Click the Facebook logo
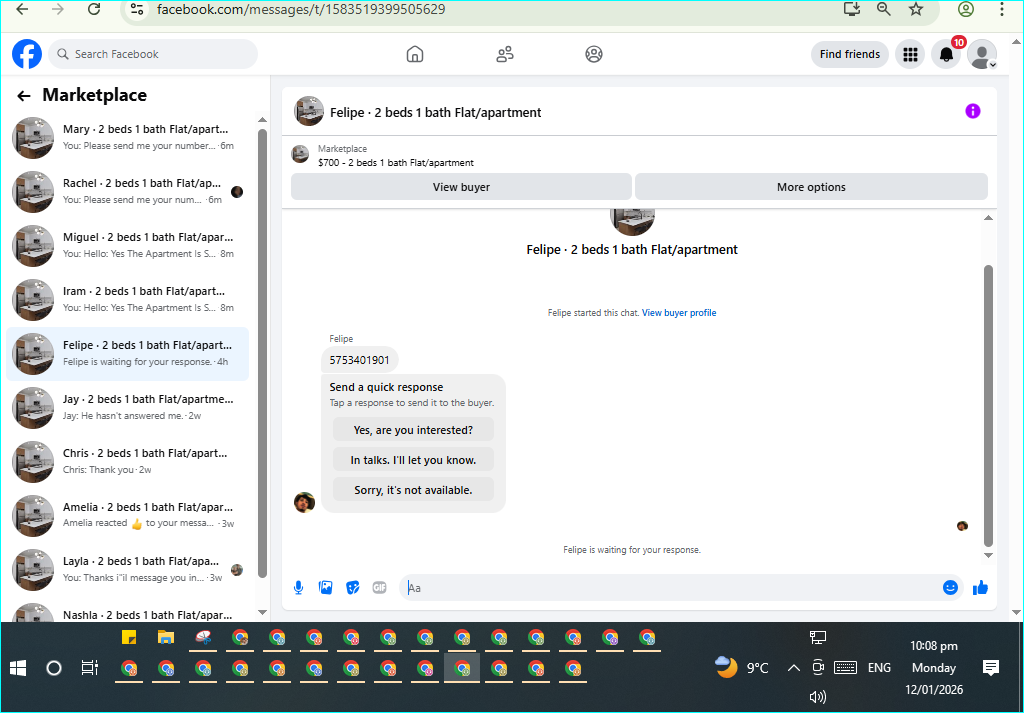This screenshot has width=1024, height=713. (x=27, y=54)
